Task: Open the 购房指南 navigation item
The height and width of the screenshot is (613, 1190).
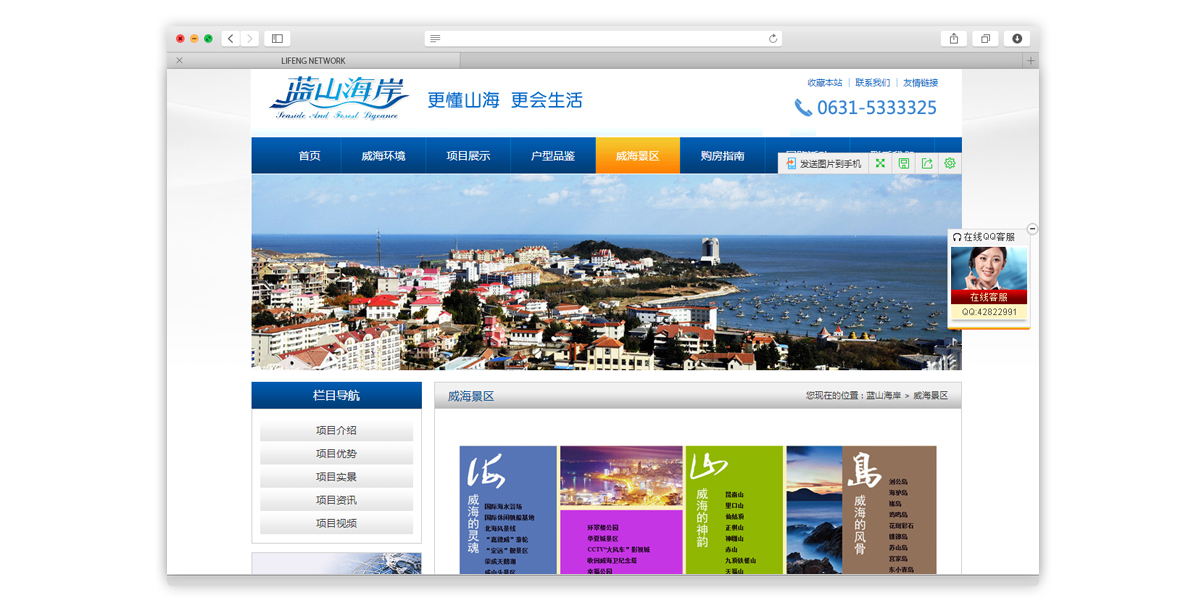Action: [722, 156]
